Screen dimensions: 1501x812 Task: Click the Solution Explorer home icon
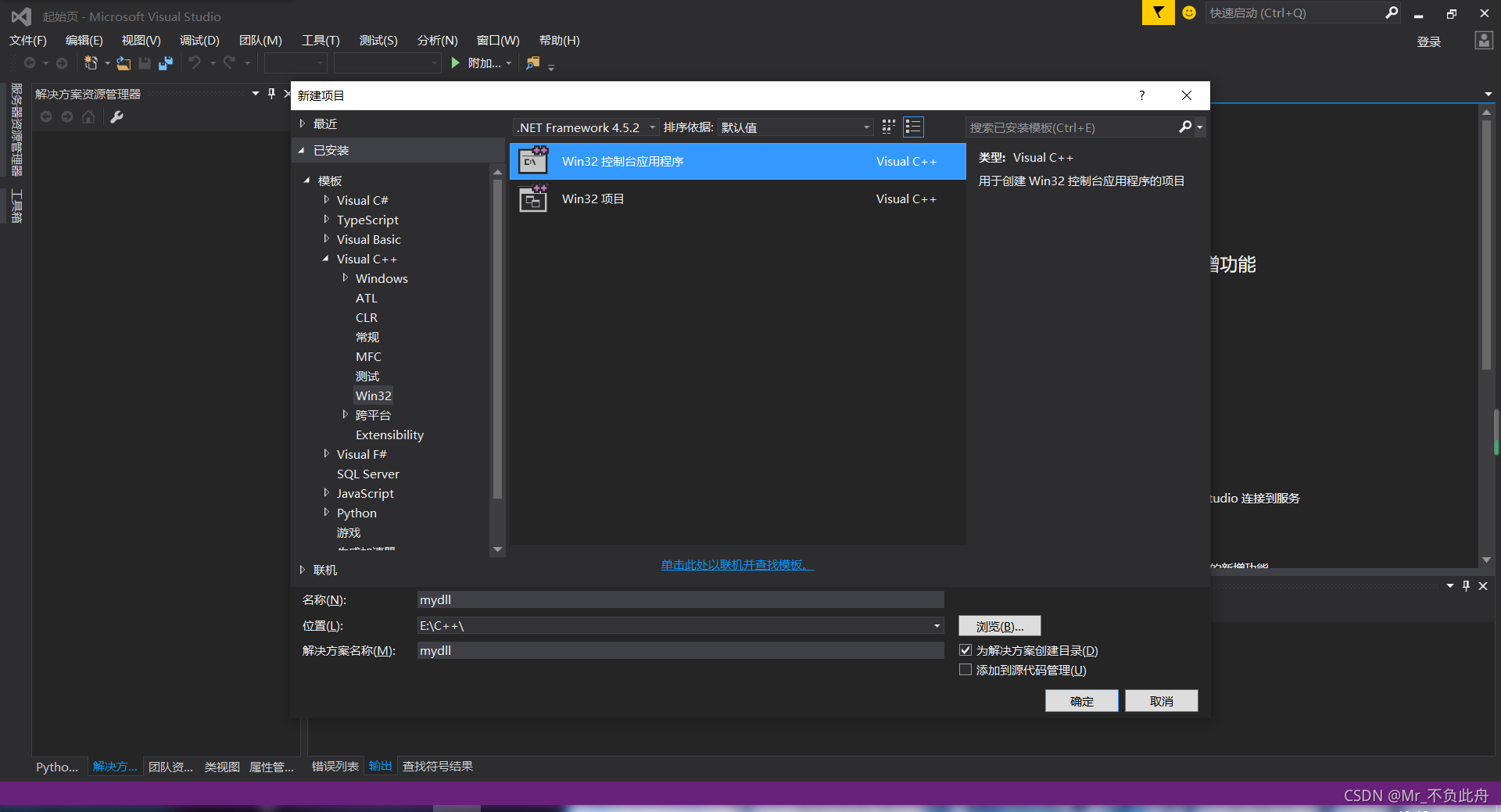click(88, 116)
